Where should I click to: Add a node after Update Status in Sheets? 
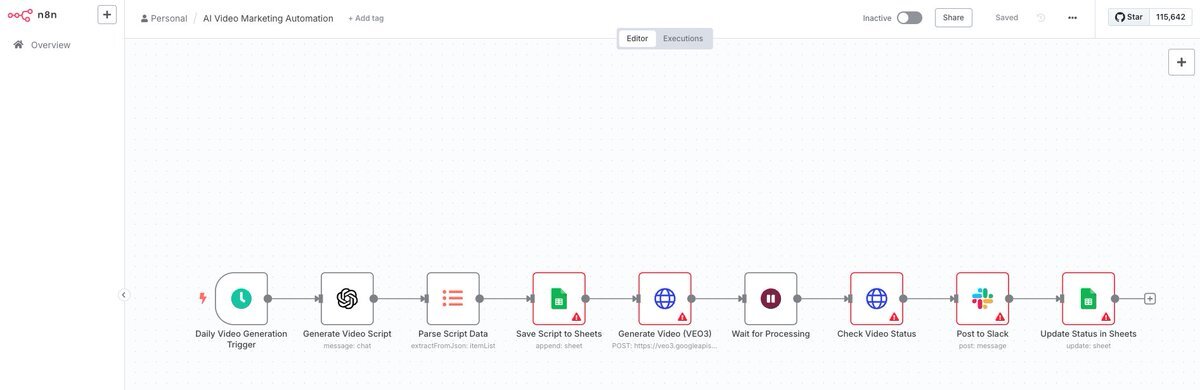pyautogui.click(x=1150, y=298)
